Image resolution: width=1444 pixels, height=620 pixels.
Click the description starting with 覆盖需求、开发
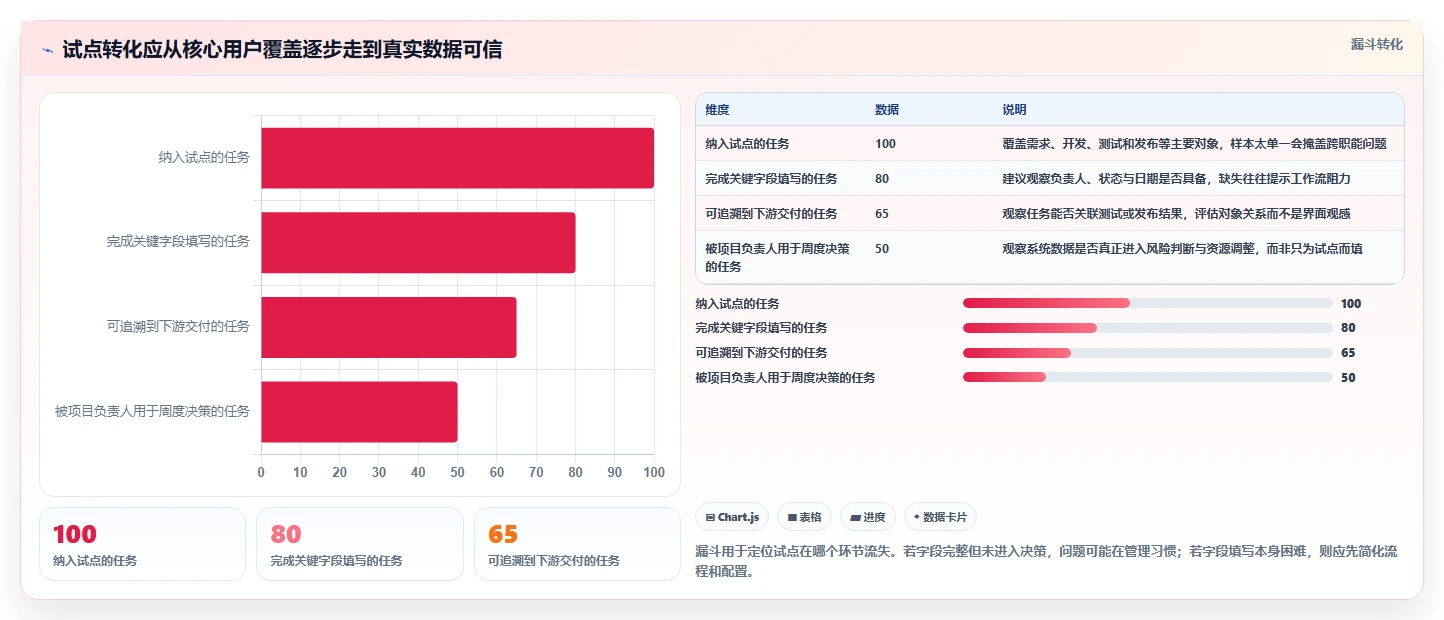click(x=1194, y=144)
